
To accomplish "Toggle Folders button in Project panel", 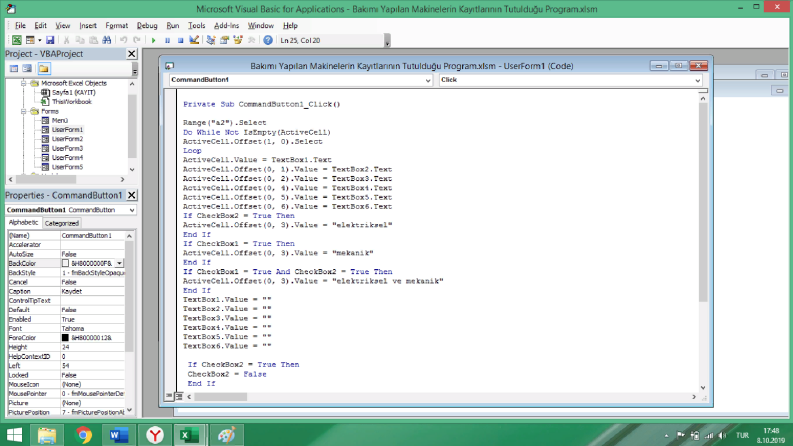I will click(x=43, y=68).
